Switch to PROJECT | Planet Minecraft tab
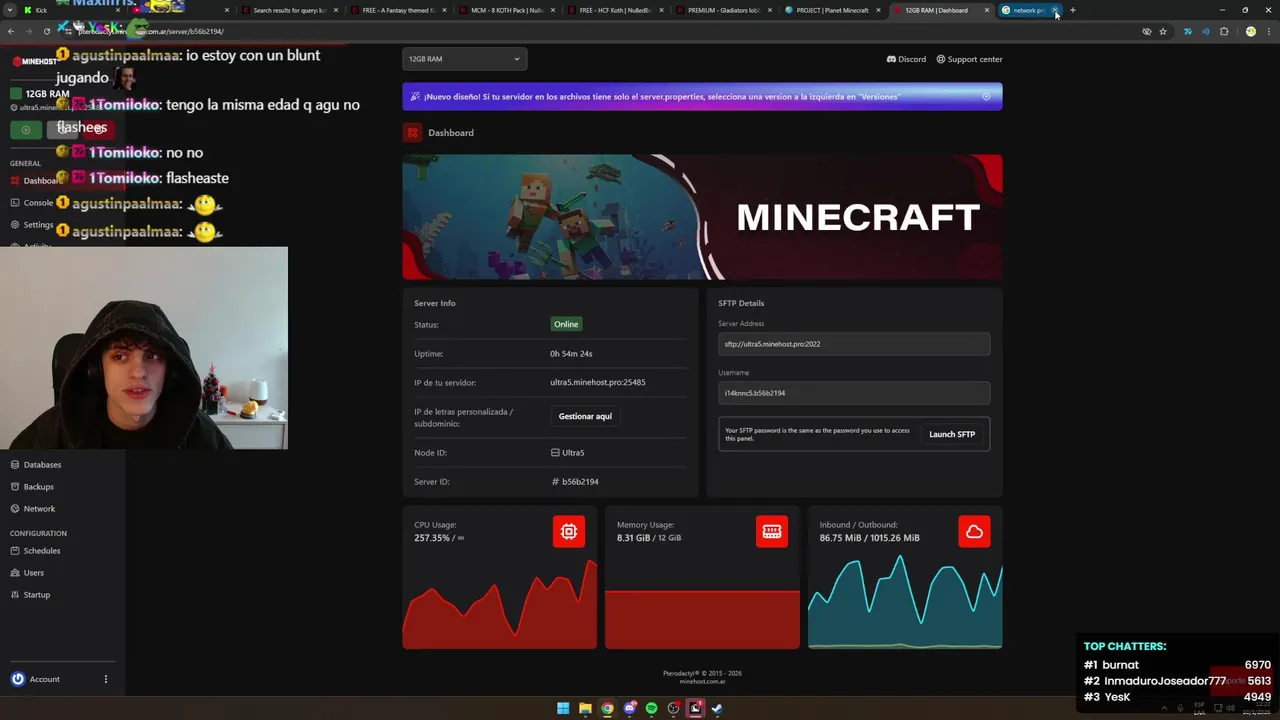The width and height of the screenshot is (1280, 720). [832, 10]
